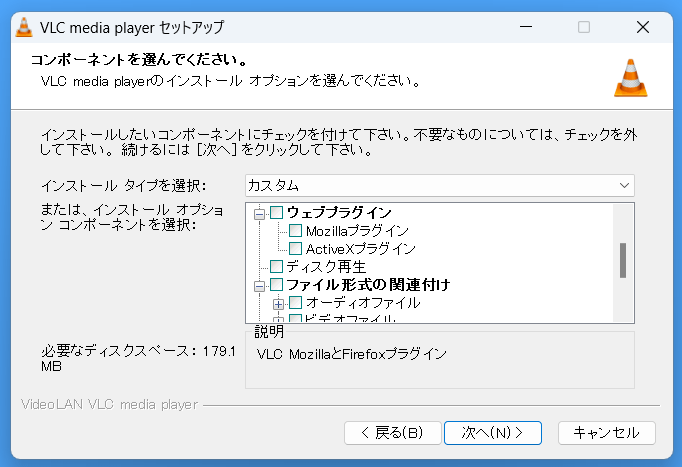
Task: Tick the オーディオファイル checkbox
Action: (x=295, y=303)
